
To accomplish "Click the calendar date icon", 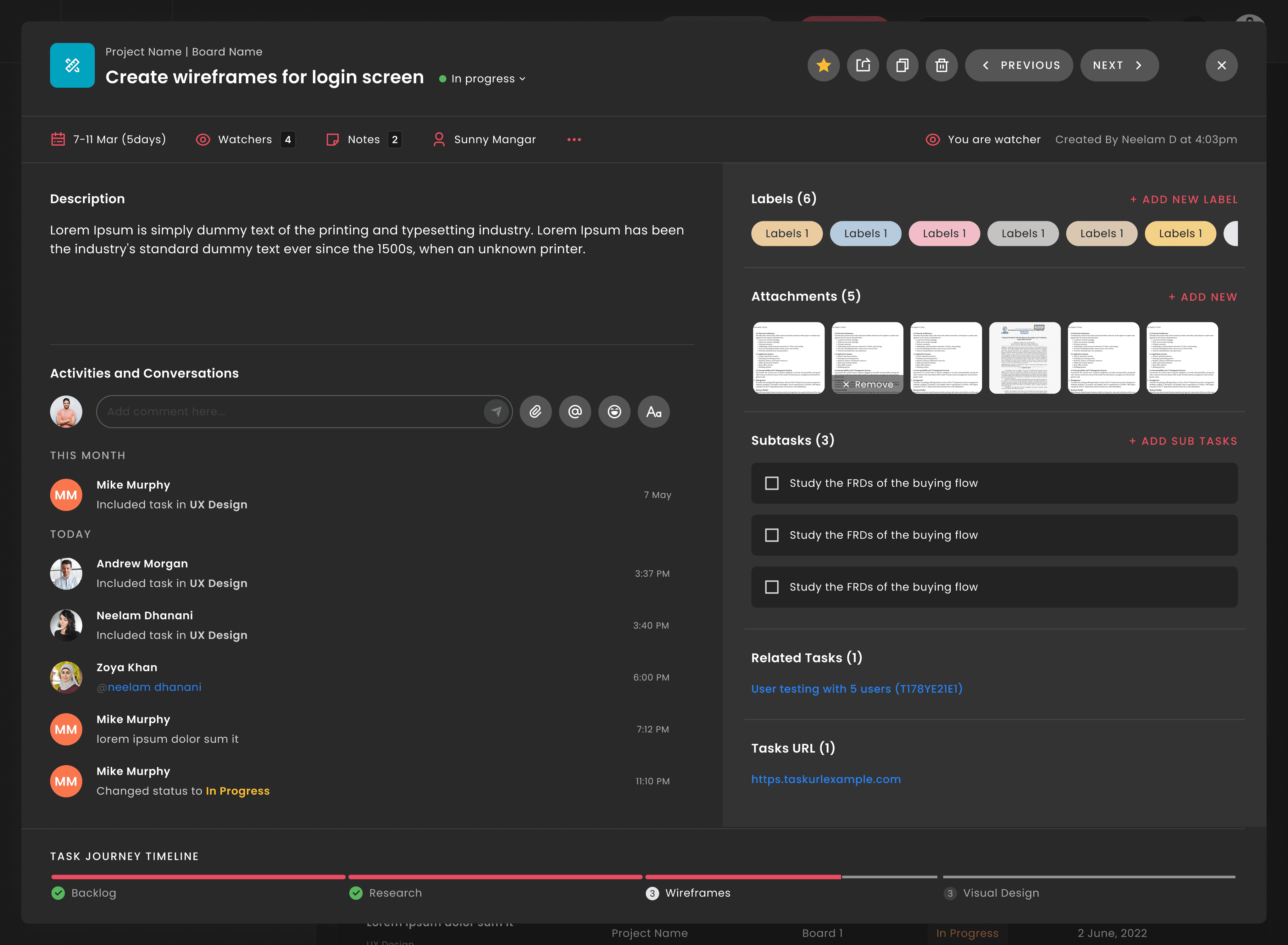I will point(58,140).
